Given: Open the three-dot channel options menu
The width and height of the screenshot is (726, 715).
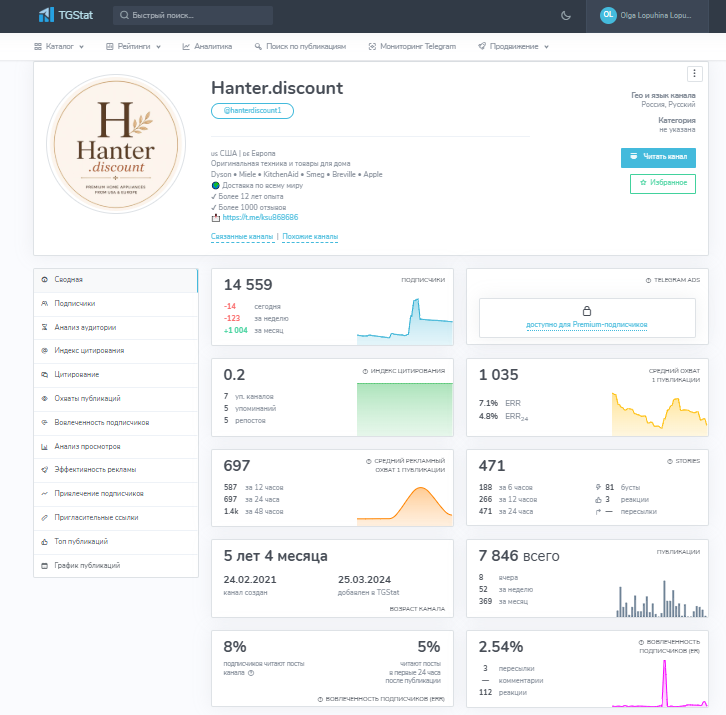Looking at the screenshot, I should pos(694,74).
